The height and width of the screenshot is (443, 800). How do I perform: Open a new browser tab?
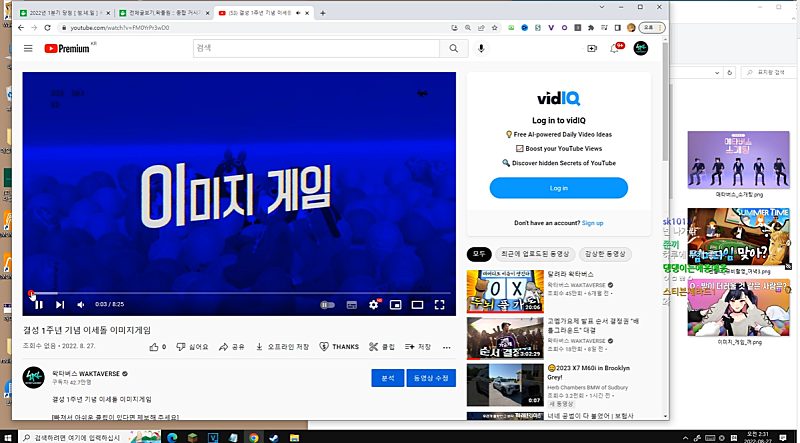point(322,13)
